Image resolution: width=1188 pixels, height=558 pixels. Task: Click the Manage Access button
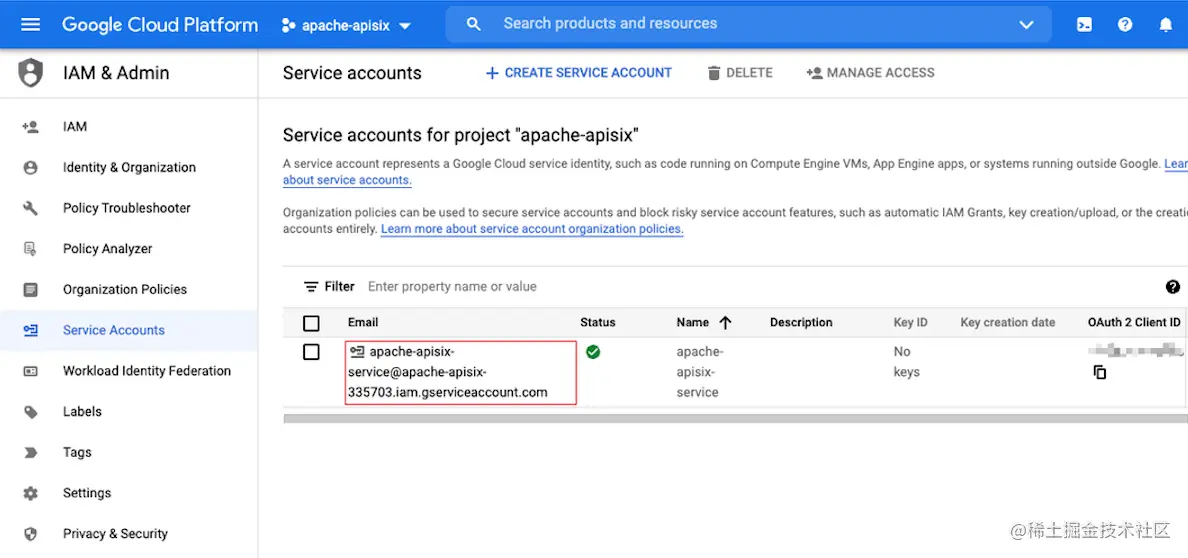870,73
